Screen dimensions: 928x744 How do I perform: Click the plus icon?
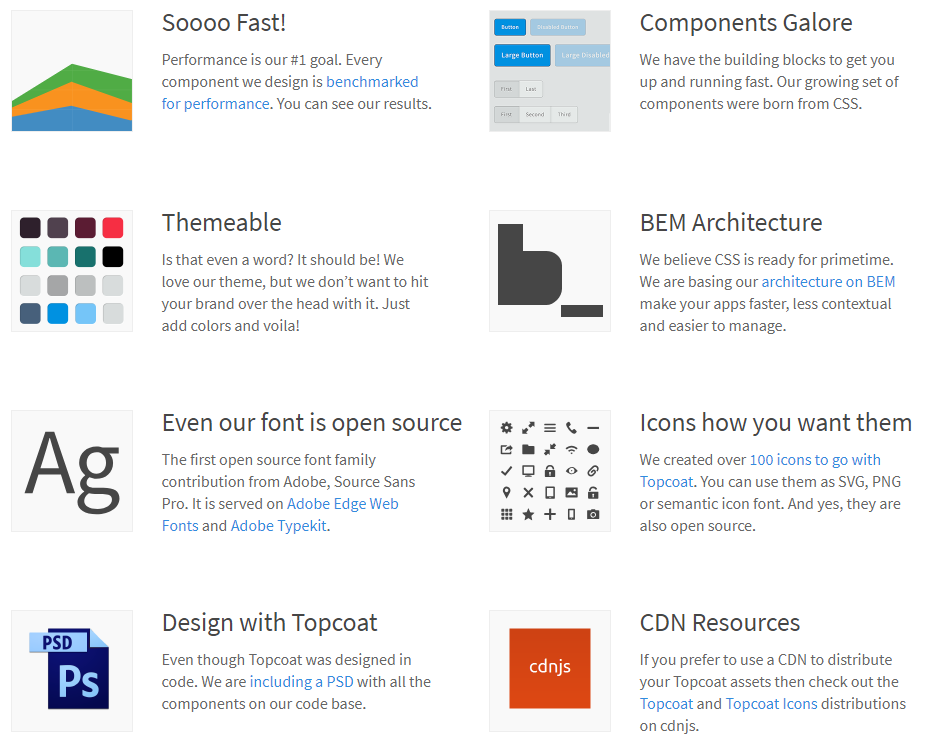pyautogui.click(x=550, y=514)
